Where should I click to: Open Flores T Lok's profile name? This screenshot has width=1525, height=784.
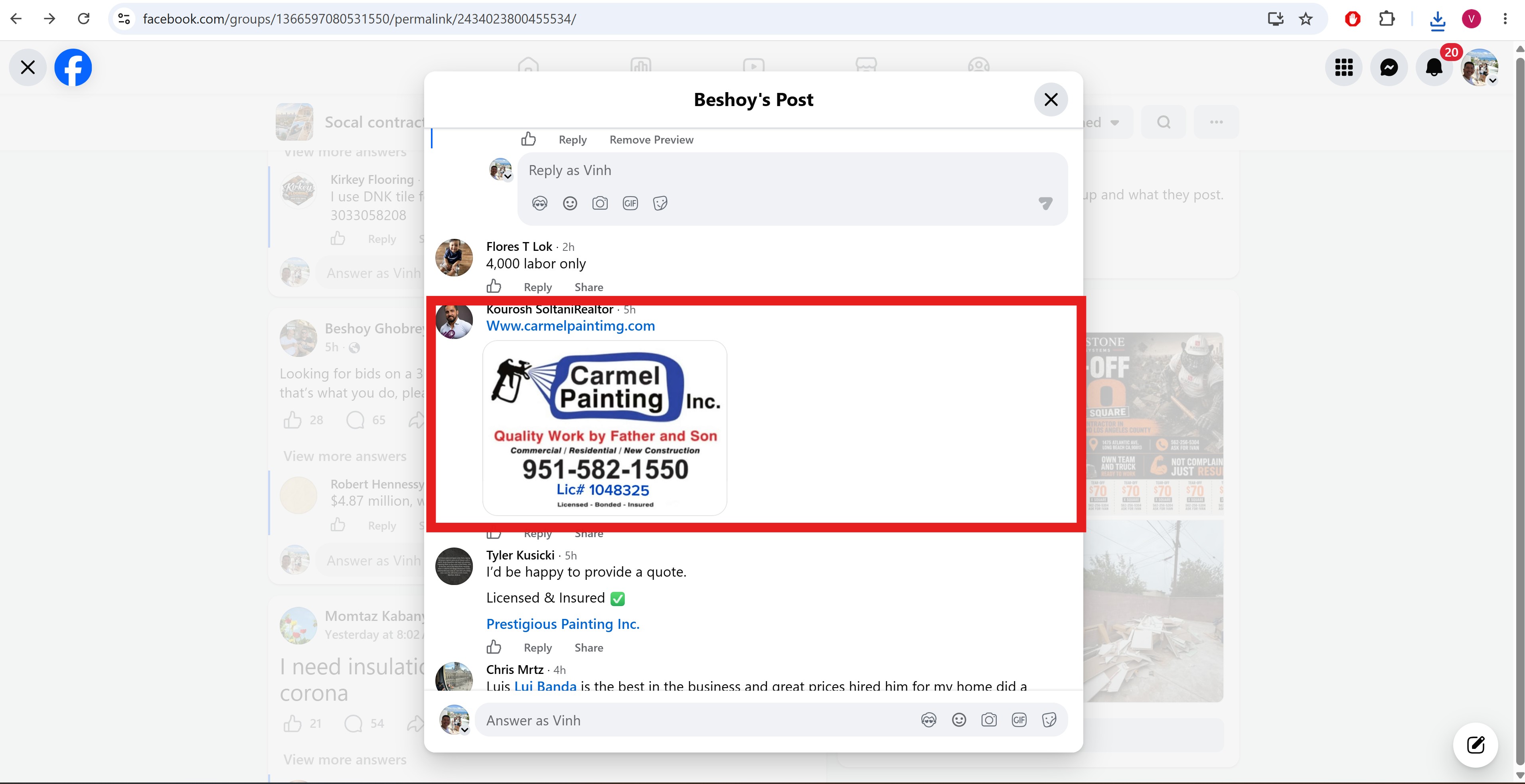519,247
